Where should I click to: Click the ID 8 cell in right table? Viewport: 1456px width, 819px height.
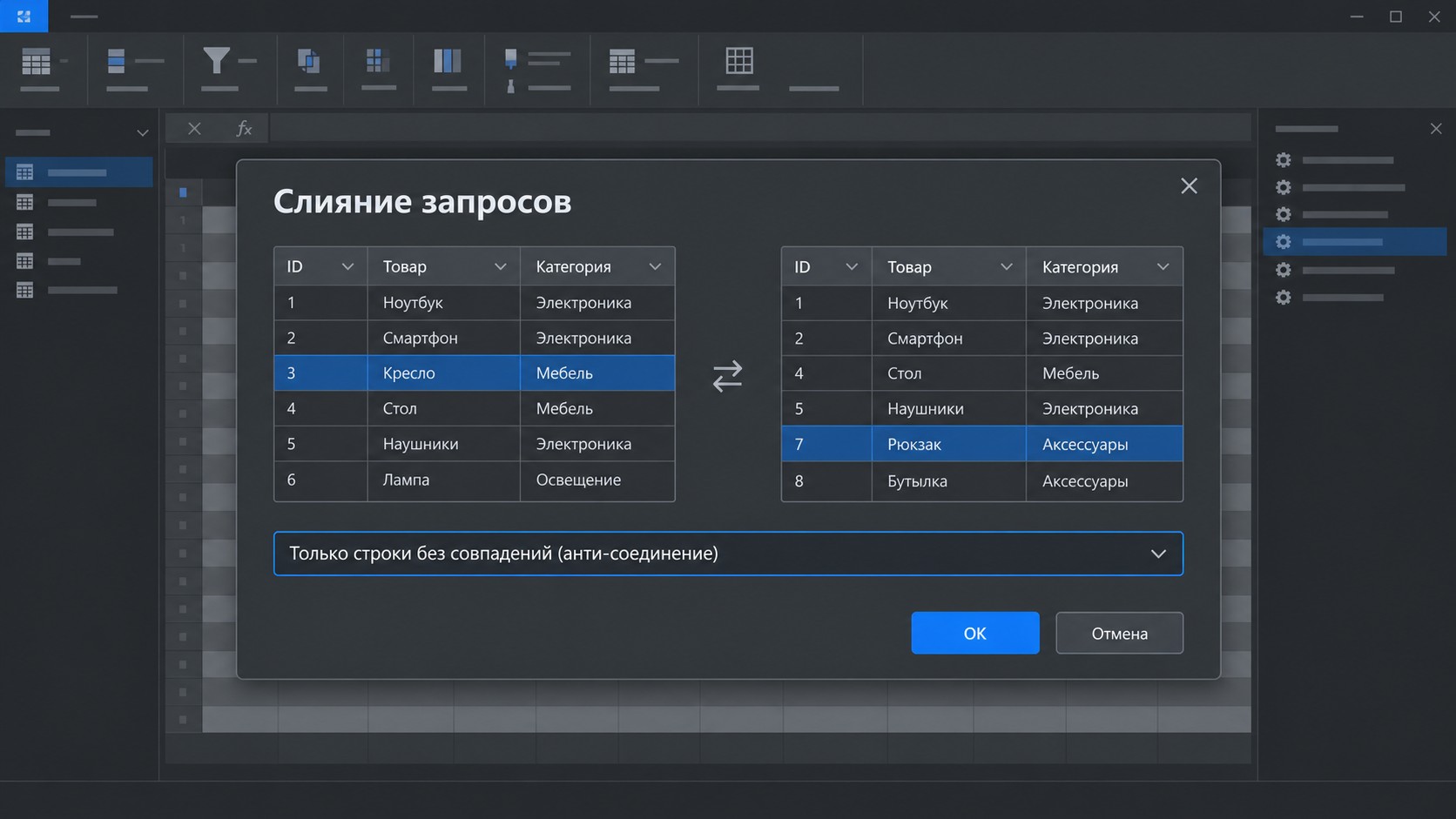(826, 480)
